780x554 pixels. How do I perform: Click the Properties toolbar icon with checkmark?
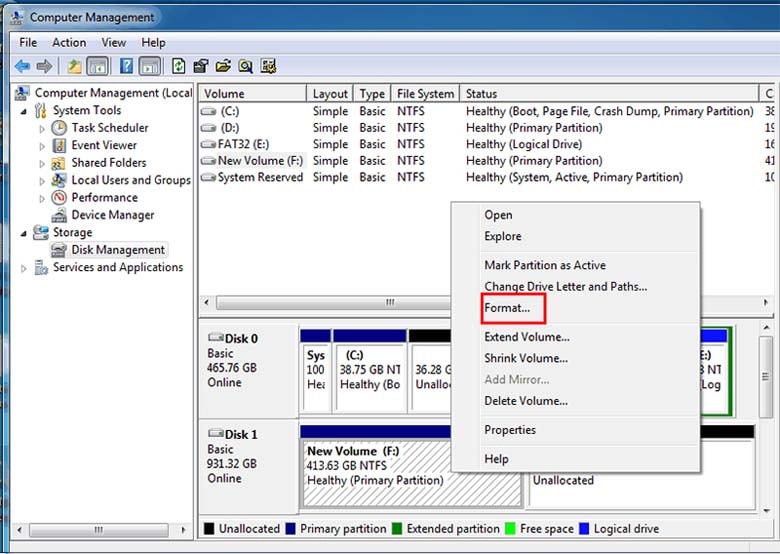click(200, 66)
